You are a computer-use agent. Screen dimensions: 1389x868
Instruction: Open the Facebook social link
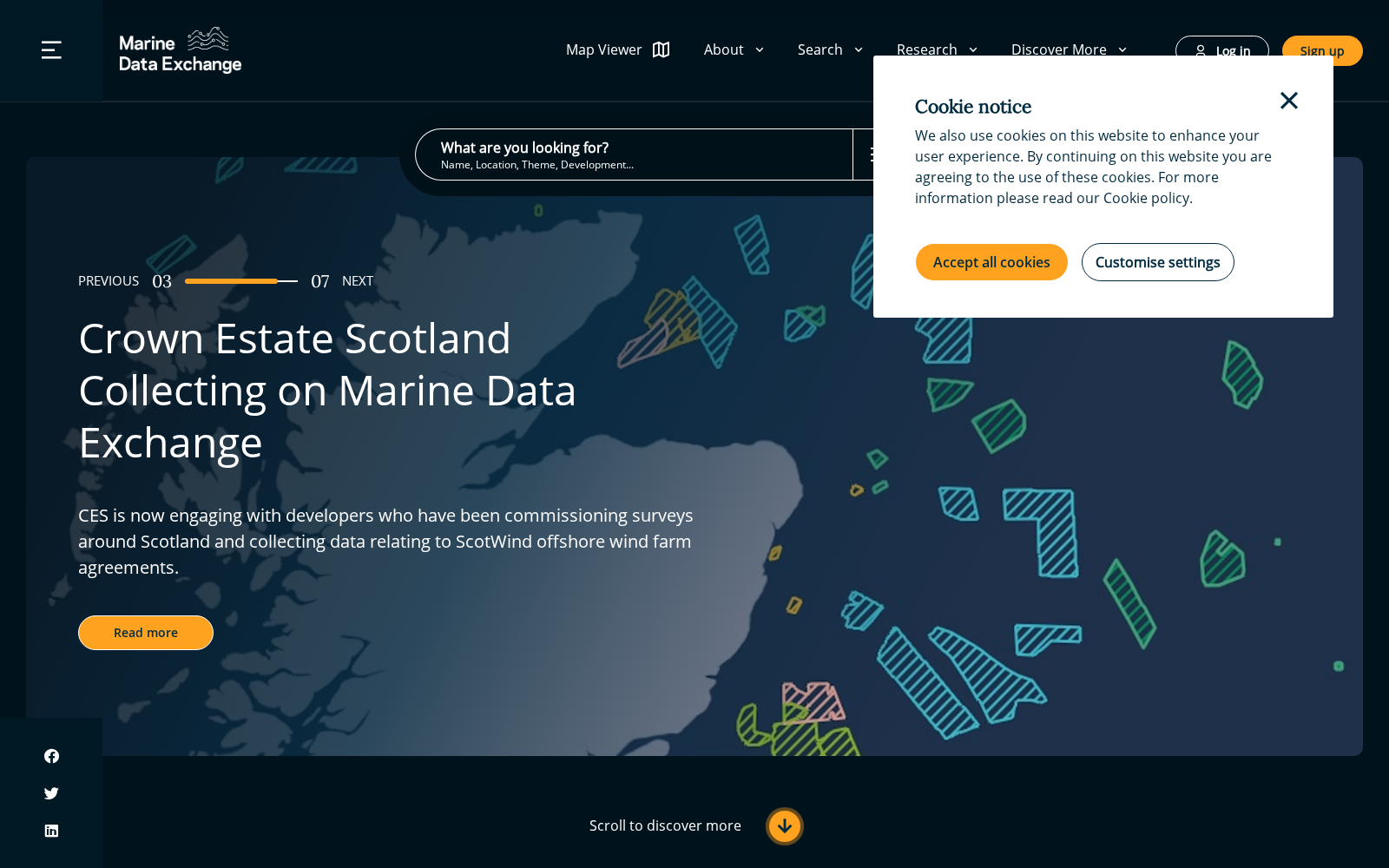[x=51, y=756]
